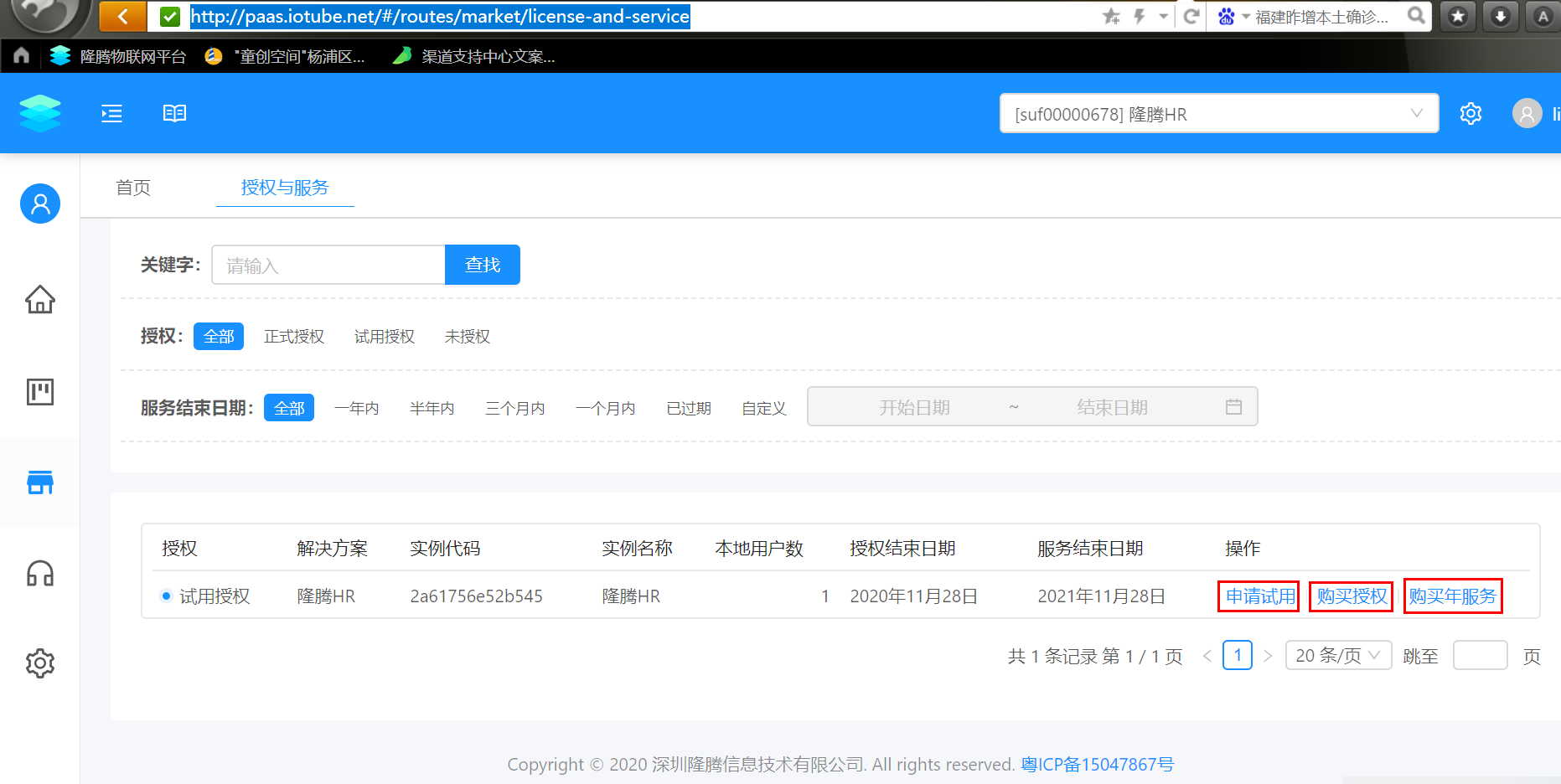The width and height of the screenshot is (1561, 784).
Task: Reload the page with refresh icon
Action: (1191, 16)
